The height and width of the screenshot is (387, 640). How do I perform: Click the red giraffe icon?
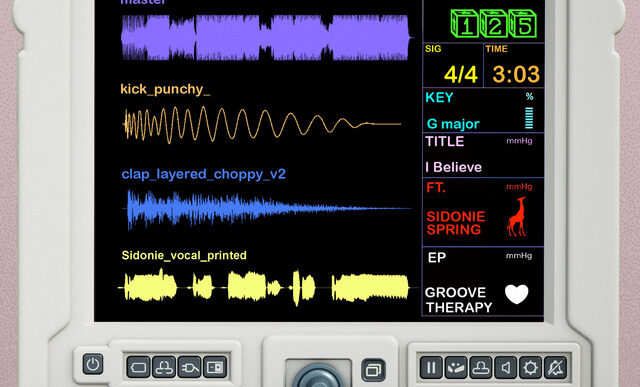pos(517,217)
